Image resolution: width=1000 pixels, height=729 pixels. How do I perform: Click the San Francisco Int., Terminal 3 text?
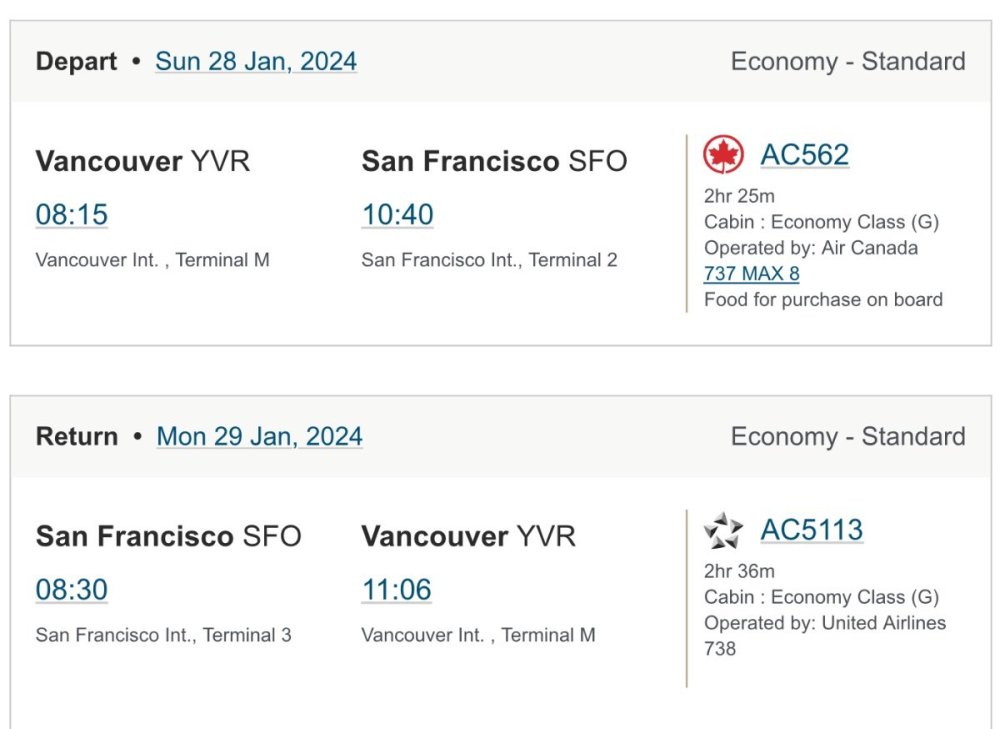point(163,634)
